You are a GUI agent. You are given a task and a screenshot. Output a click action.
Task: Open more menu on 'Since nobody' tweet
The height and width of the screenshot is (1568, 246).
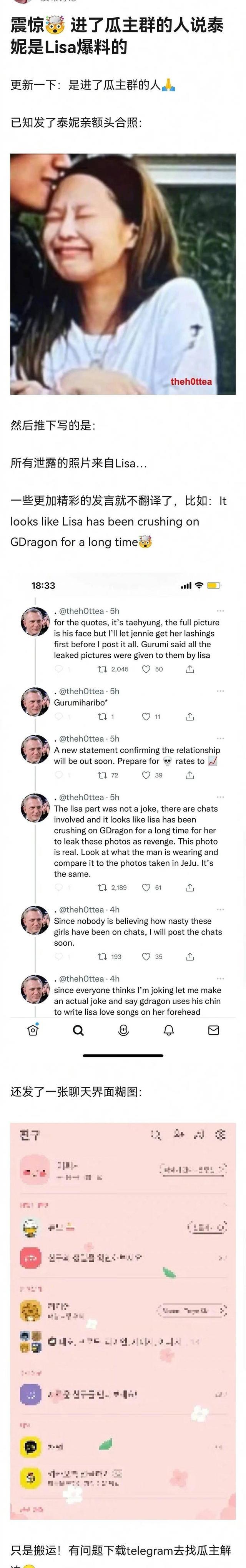click(221, 910)
